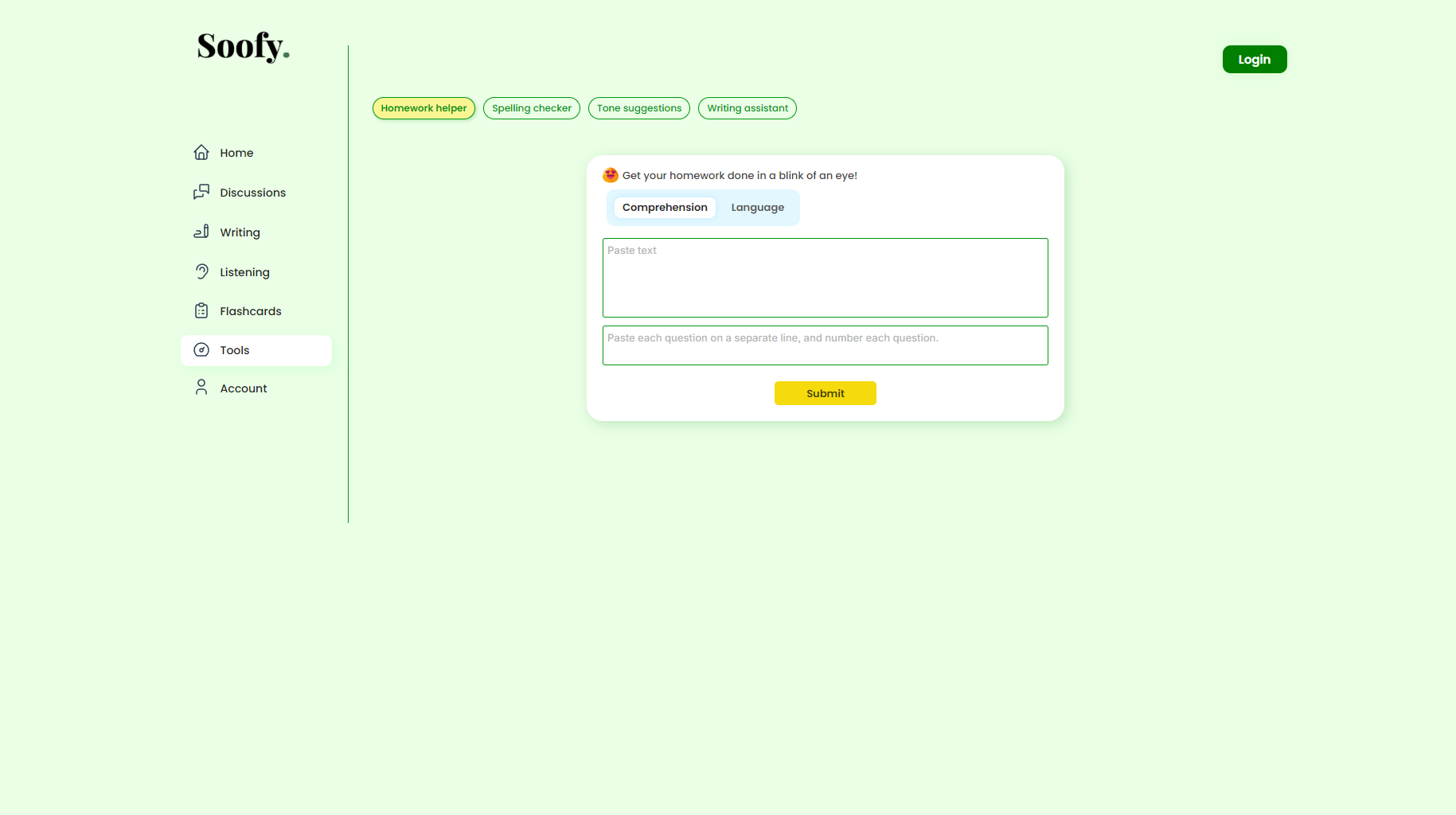
Task: Open the Spelling checker tool
Action: (x=531, y=108)
